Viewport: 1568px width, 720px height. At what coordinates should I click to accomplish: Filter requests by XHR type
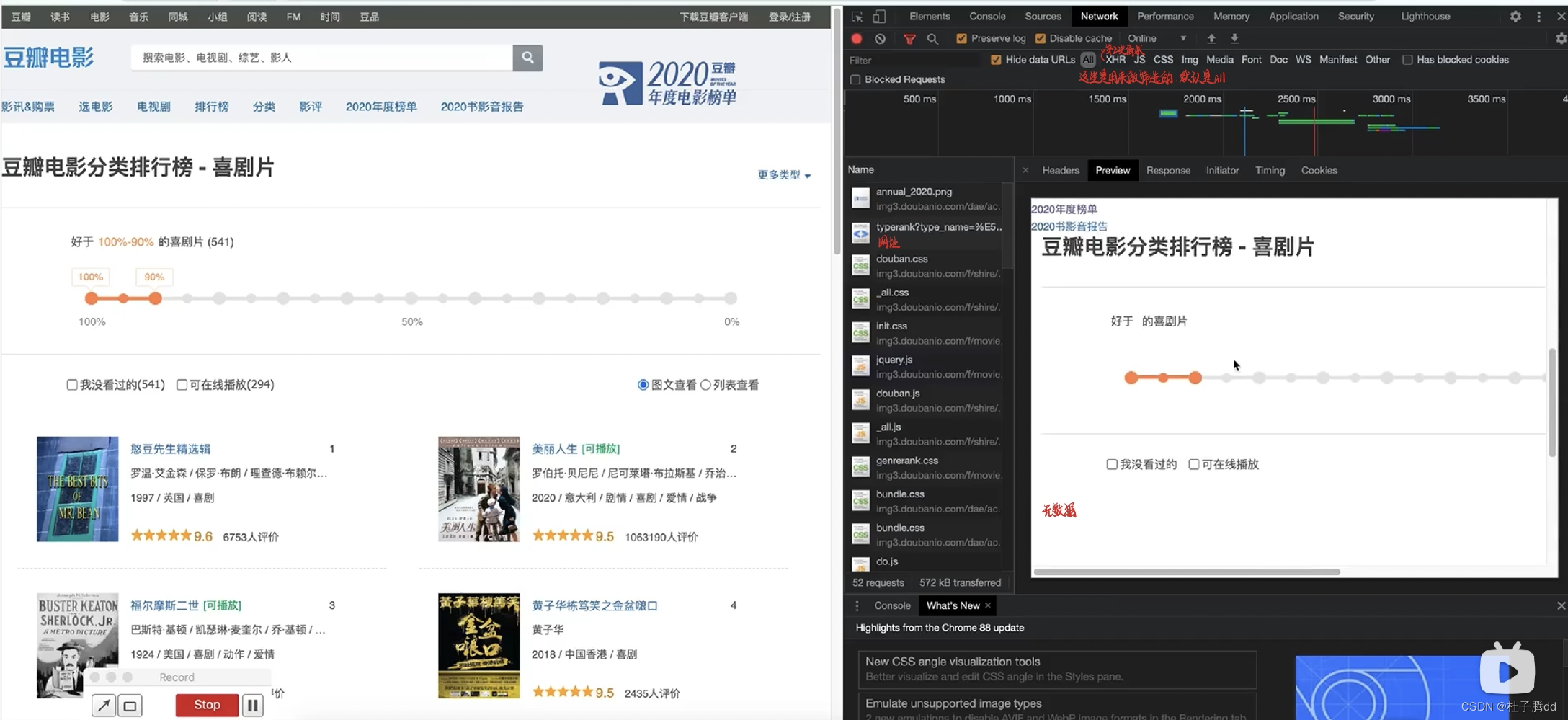pos(1115,60)
